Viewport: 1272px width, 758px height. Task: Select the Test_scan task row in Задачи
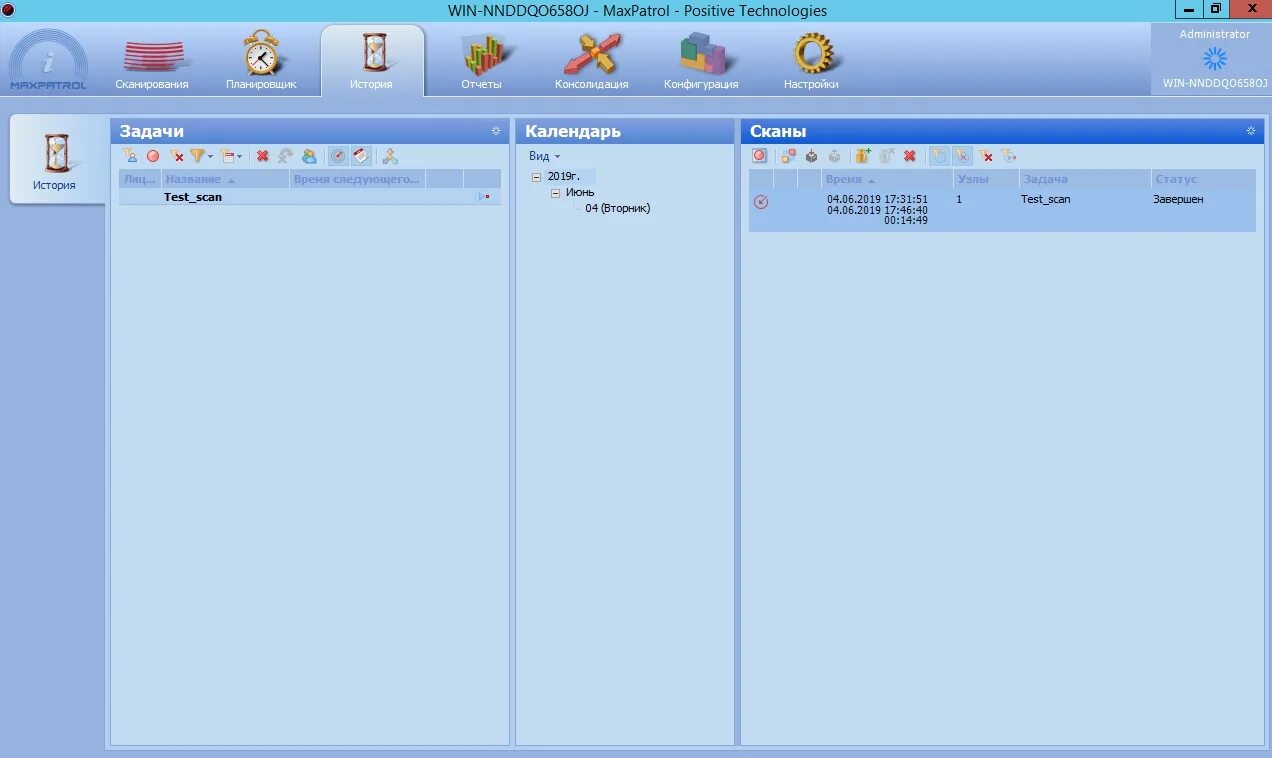(x=309, y=197)
